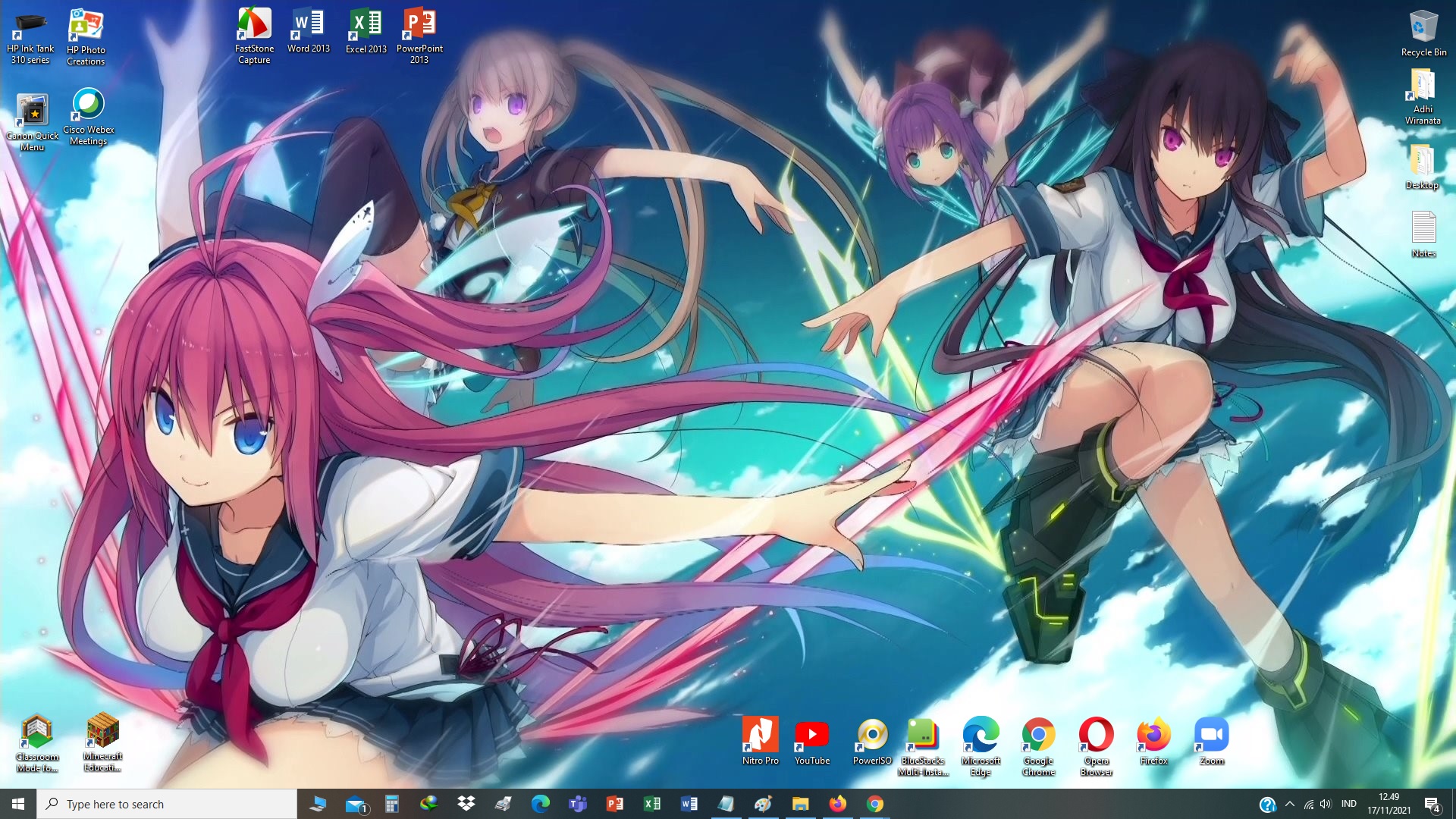
Task: Open Mail app in taskbar
Action: [x=355, y=804]
